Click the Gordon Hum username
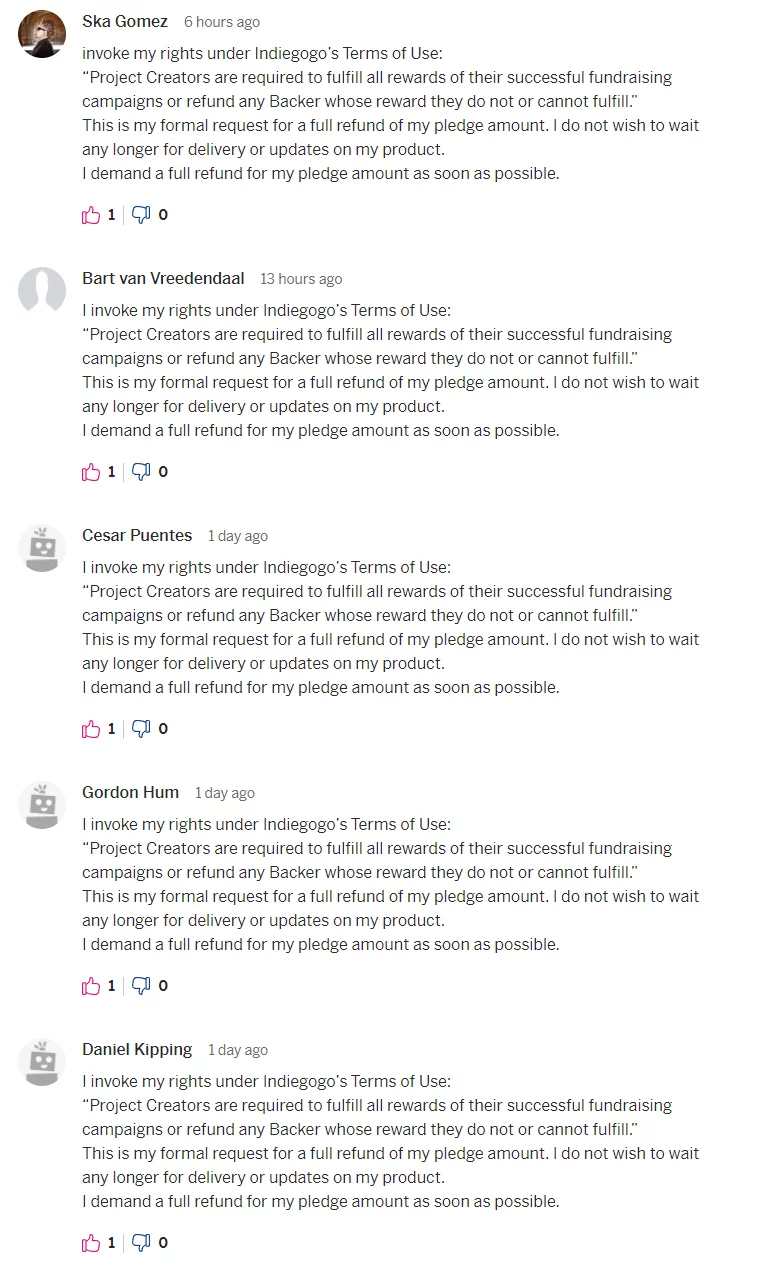The width and height of the screenshot is (765, 1282). (x=130, y=793)
